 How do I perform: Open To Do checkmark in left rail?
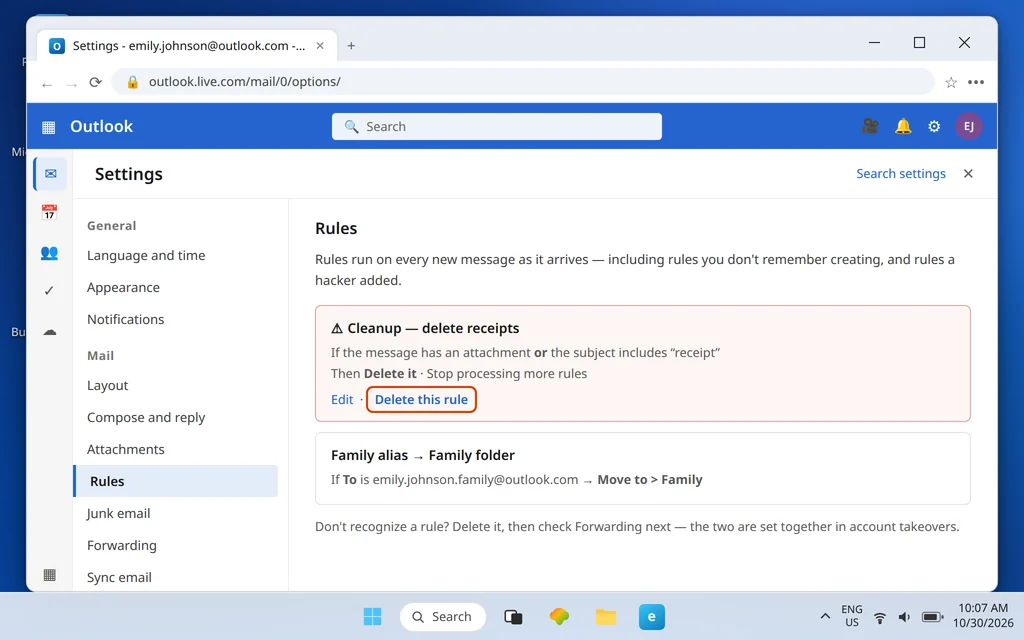(49, 291)
